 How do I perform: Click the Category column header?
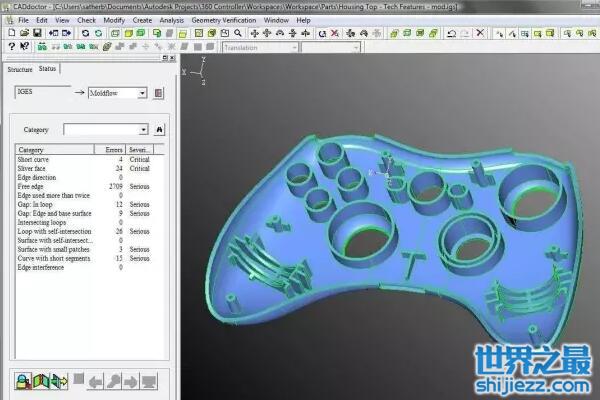click(50, 150)
